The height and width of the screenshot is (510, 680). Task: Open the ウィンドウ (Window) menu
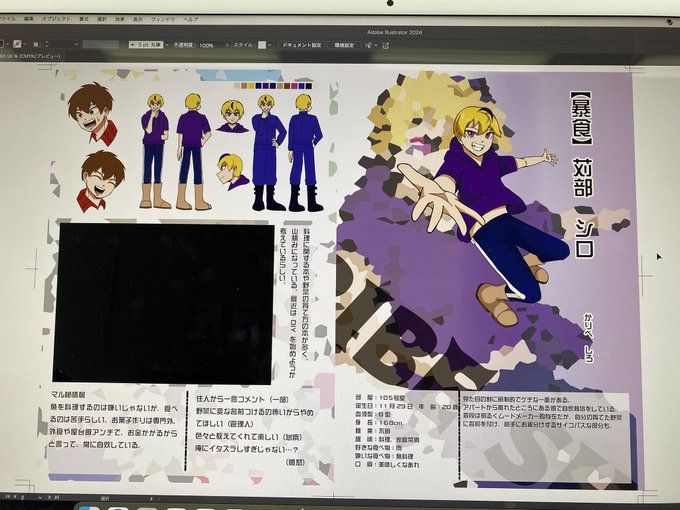(163, 19)
